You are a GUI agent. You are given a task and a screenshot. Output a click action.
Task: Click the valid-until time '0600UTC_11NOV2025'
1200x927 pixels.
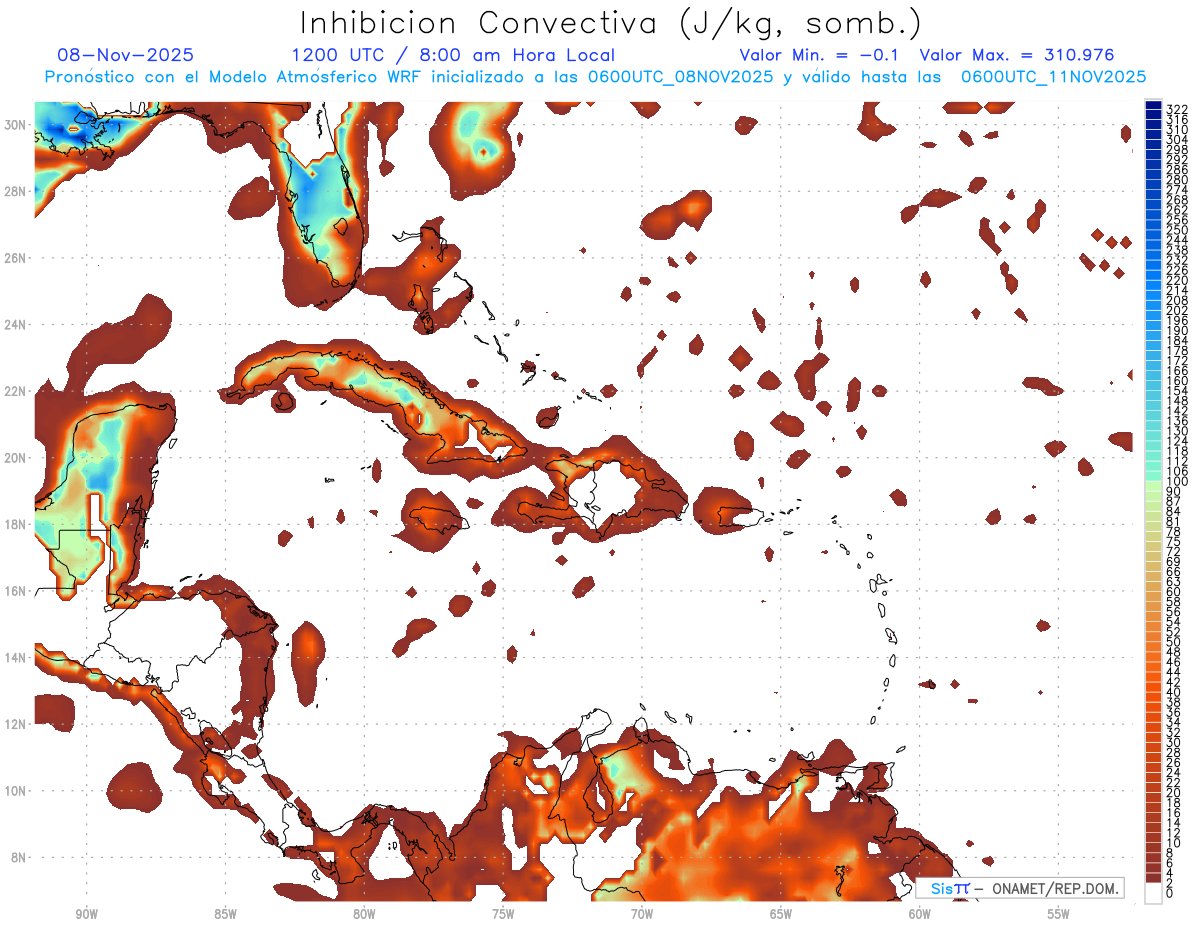click(1053, 77)
